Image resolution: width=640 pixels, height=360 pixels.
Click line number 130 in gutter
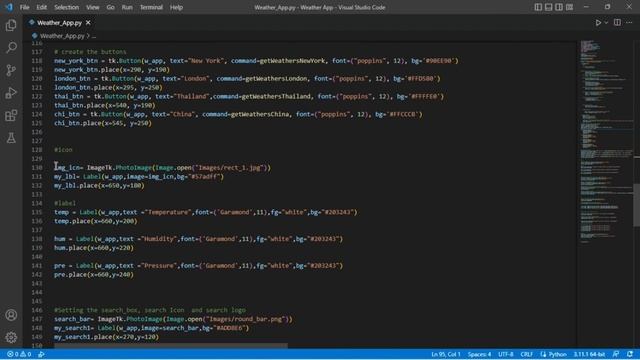coord(37,167)
